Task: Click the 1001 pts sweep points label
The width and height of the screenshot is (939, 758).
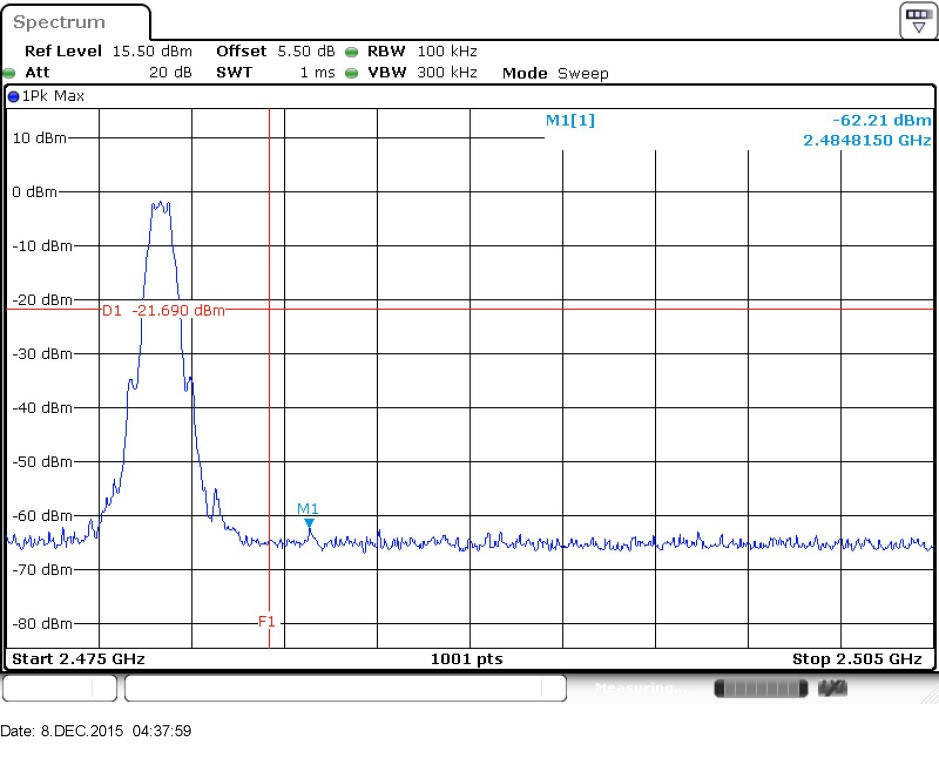Action: click(467, 659)
